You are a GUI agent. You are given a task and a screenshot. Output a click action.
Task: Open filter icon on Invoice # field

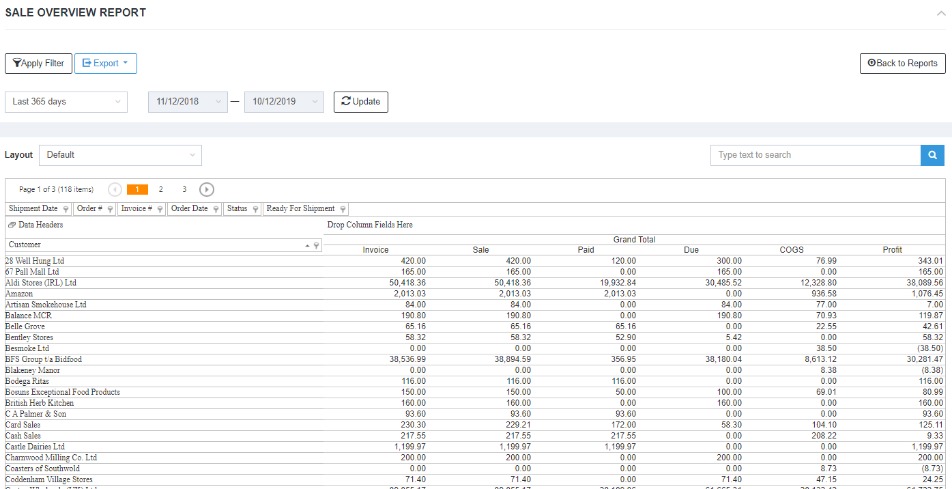click(159, 209)
